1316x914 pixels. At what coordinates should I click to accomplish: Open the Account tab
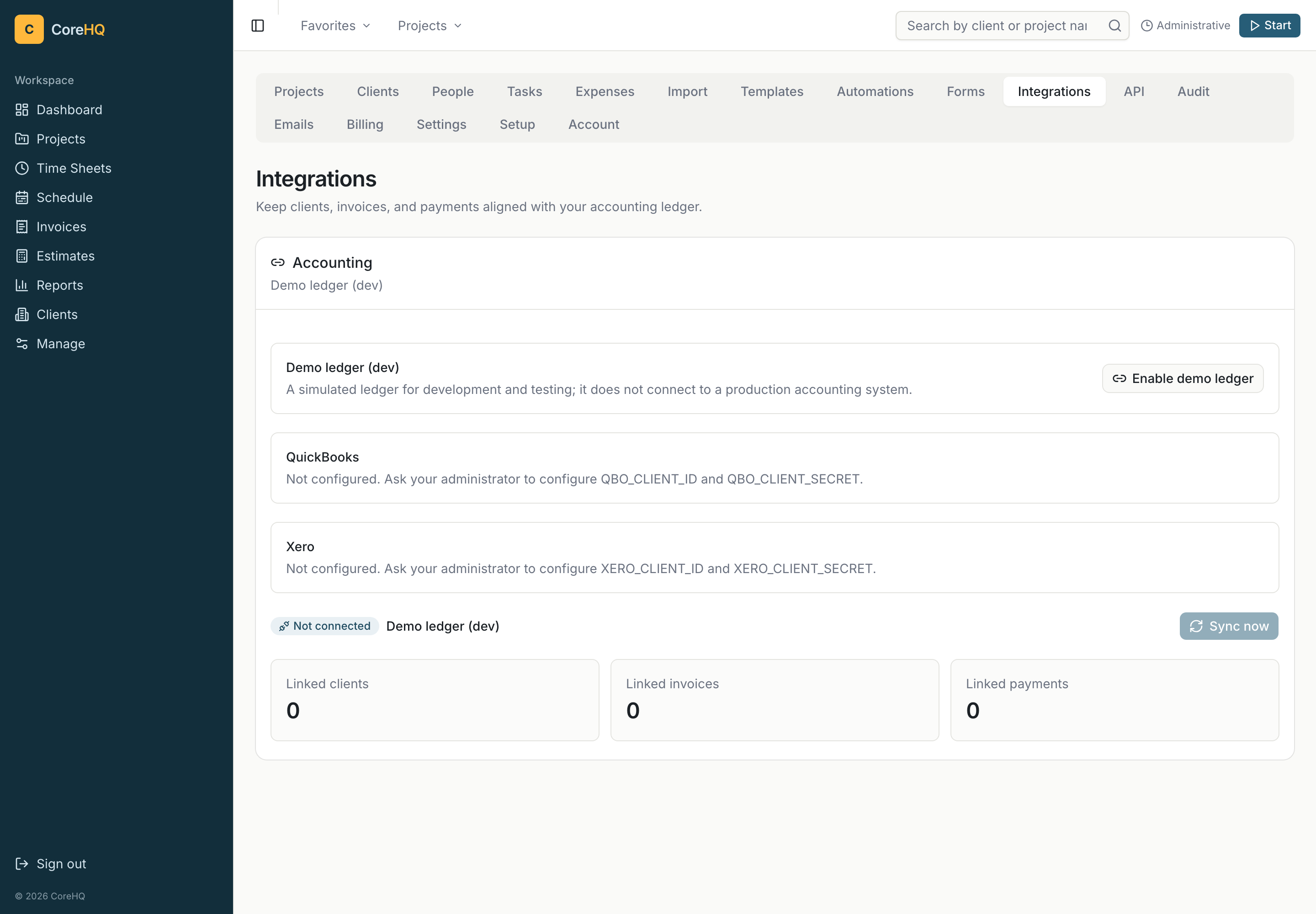[593, 124]
